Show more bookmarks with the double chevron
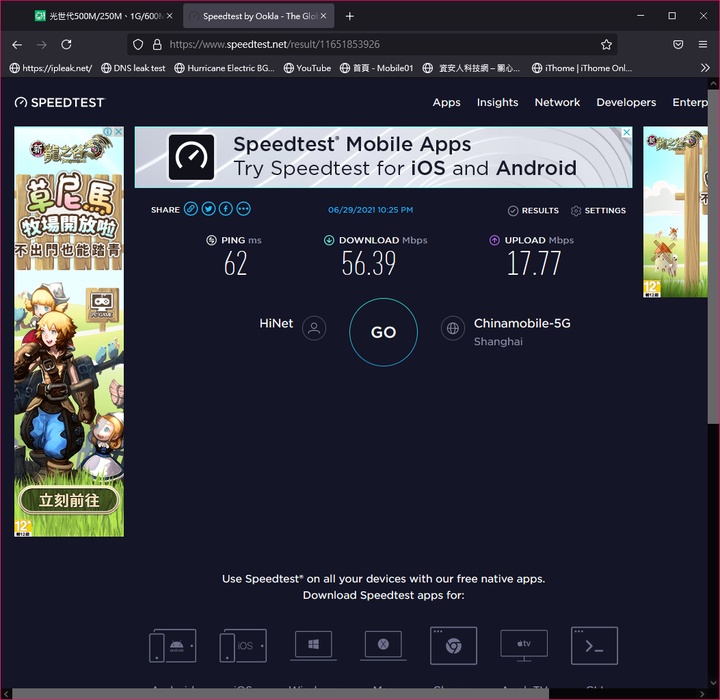Image resolution: width=720 pixels, height=700 pixels. click(x=705, y=68)
